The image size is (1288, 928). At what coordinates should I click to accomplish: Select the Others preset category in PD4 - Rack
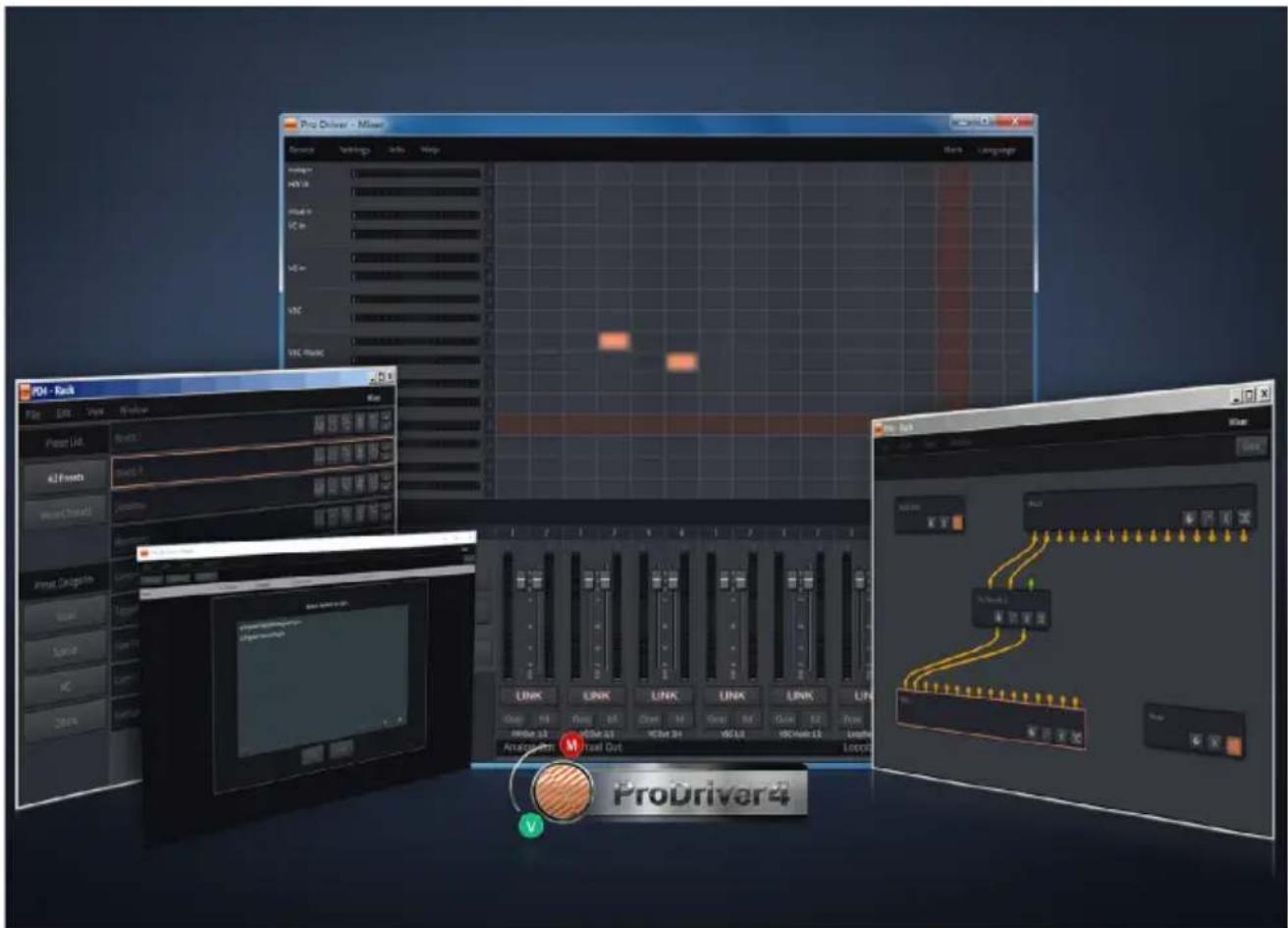[x=68, y=722]
